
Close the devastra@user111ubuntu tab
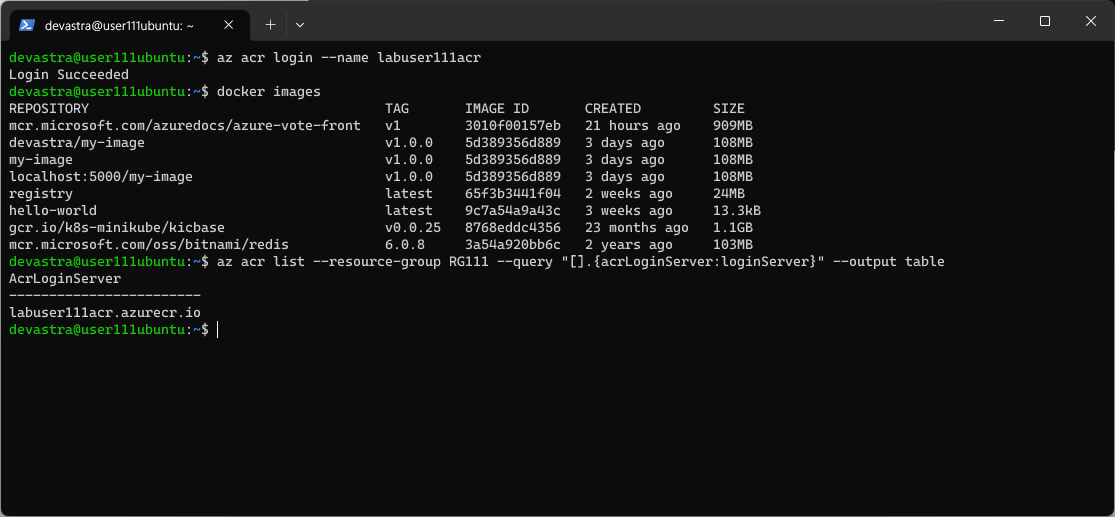(x=228, y=25)
